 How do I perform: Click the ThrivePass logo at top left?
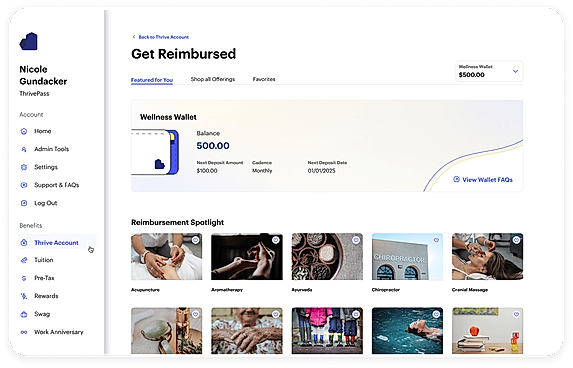click(29, 41)
